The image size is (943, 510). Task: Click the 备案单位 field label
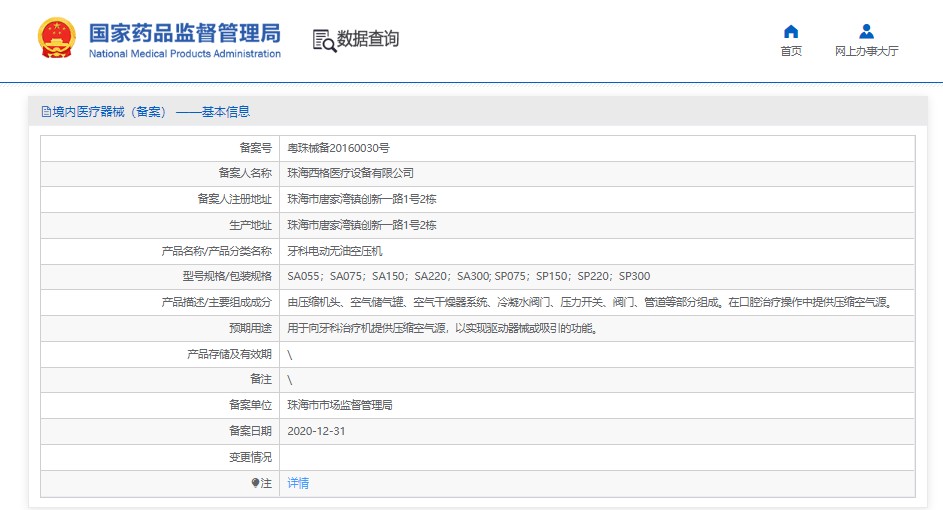[x=250, y=405]
